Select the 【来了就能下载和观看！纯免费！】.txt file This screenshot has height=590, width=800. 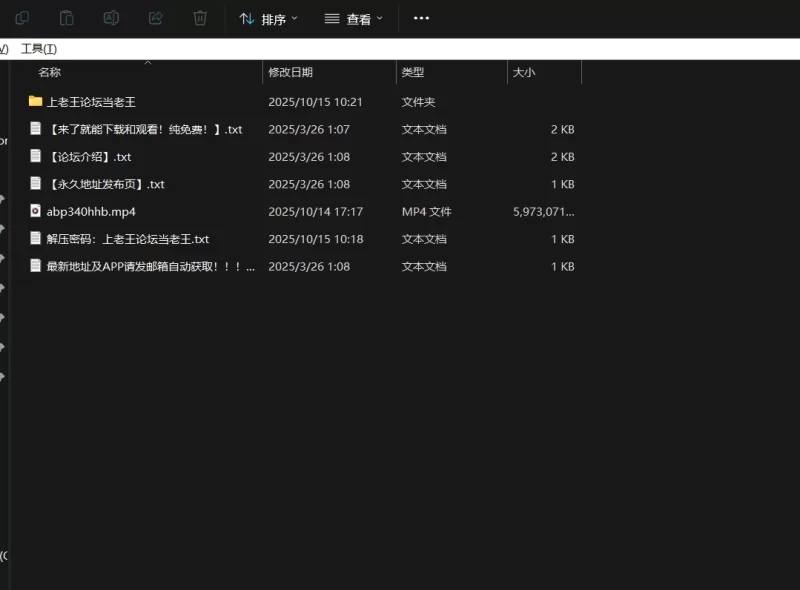click(x=145, y=129)
